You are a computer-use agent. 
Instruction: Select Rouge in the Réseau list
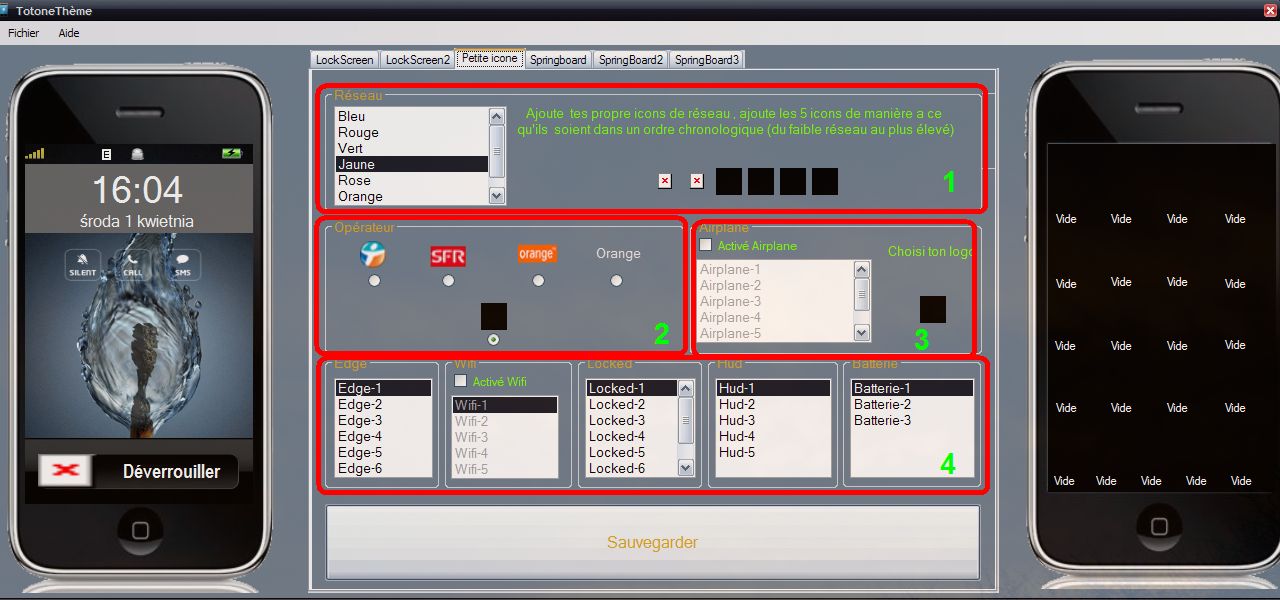pyautogui.click(x=411, y=132)
